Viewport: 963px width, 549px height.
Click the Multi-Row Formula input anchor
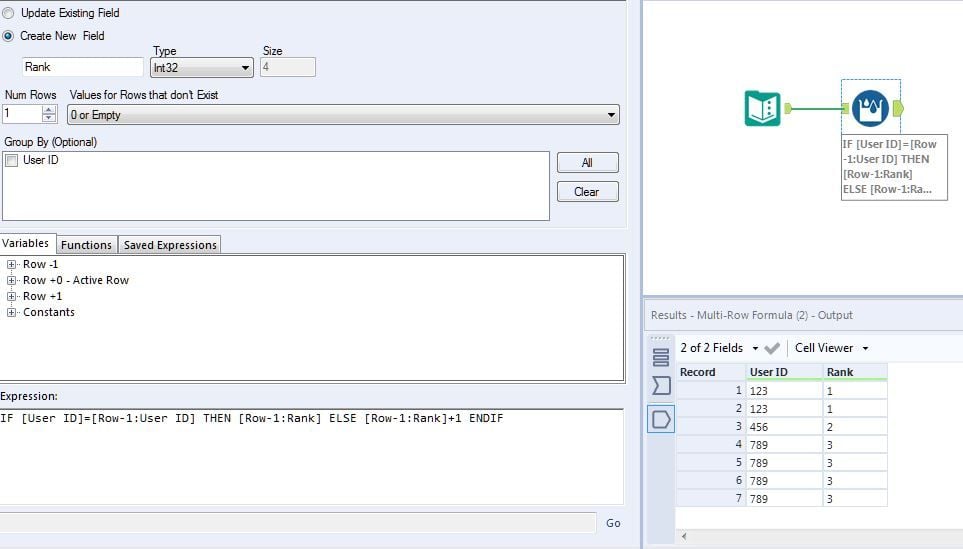846,109
